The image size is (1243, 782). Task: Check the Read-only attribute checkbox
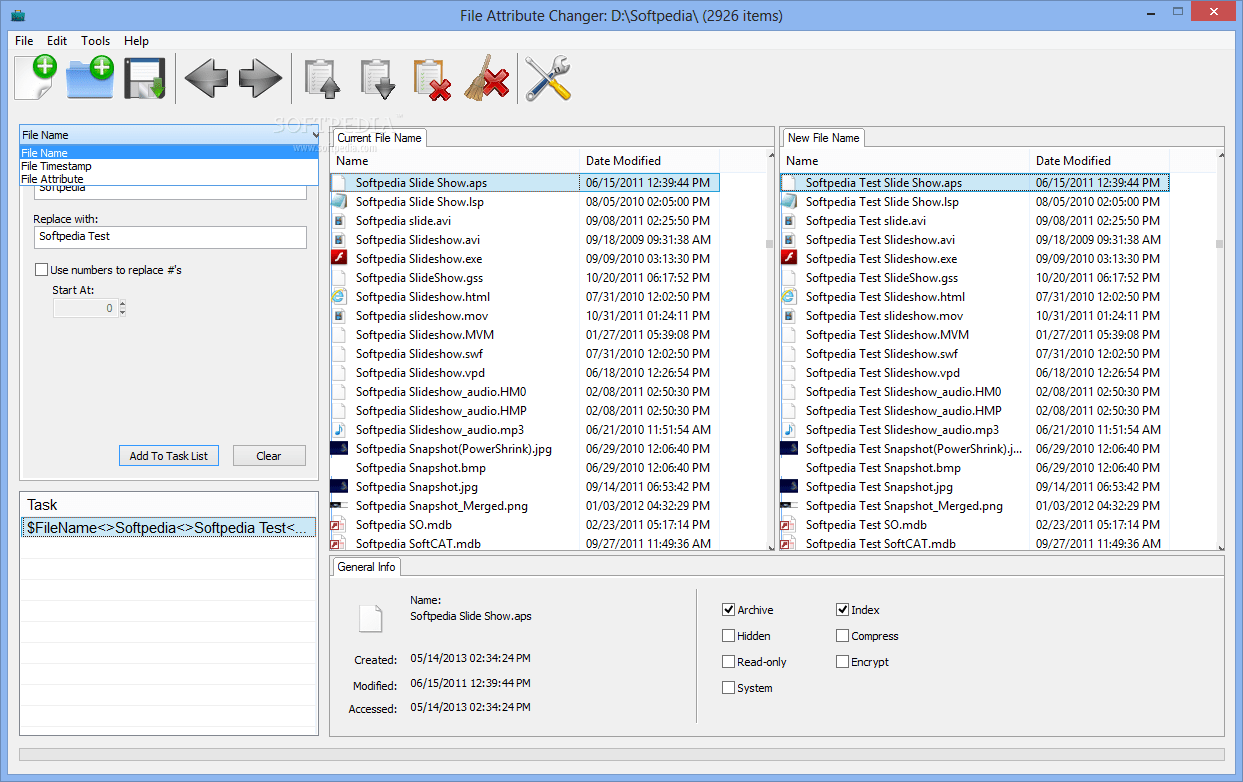pos(728,662)
